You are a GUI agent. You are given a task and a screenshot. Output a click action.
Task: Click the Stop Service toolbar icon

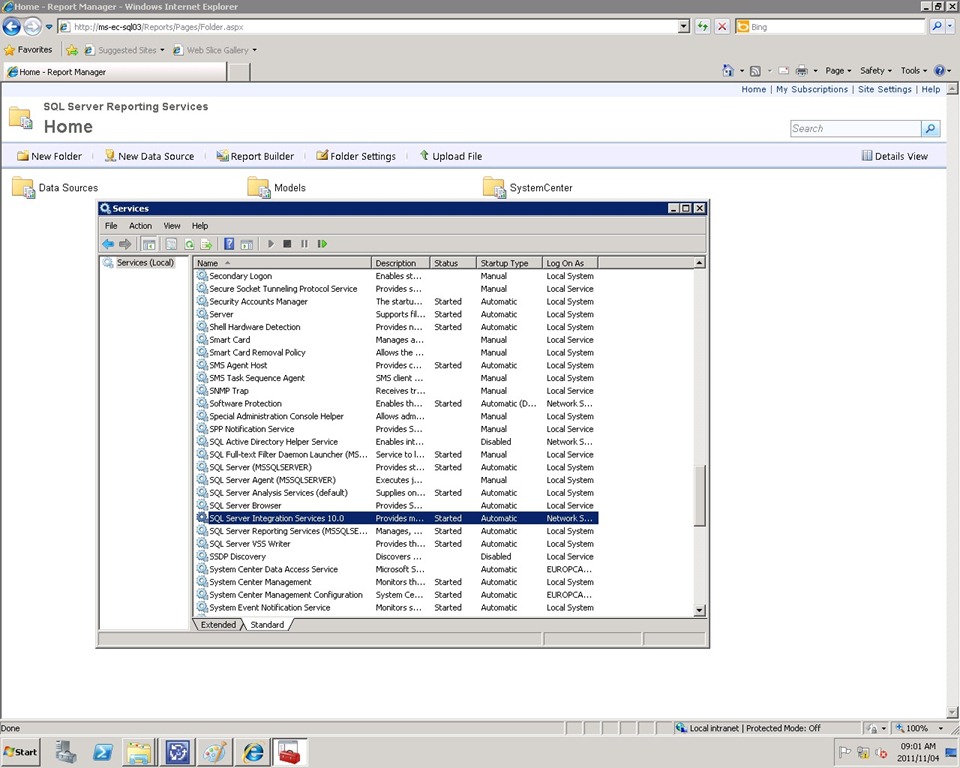[x=287, y=244]
